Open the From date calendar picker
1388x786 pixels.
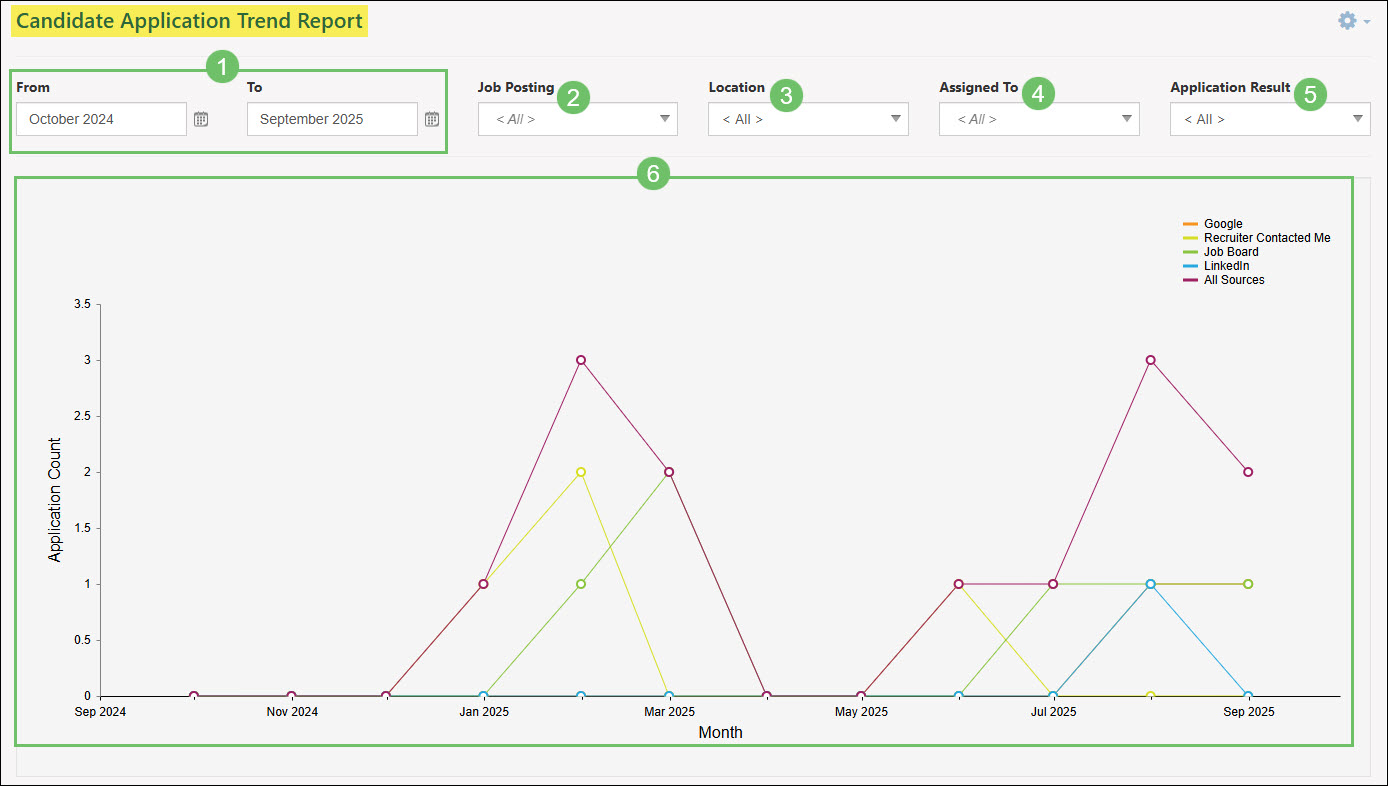201,118
